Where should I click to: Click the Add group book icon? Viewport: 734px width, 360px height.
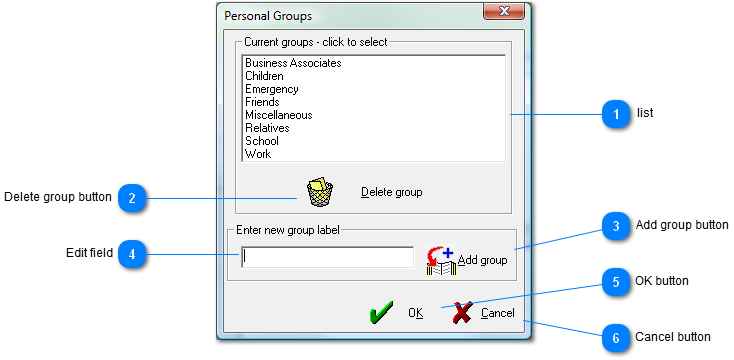pyautogui.click(x=441, y=260)
